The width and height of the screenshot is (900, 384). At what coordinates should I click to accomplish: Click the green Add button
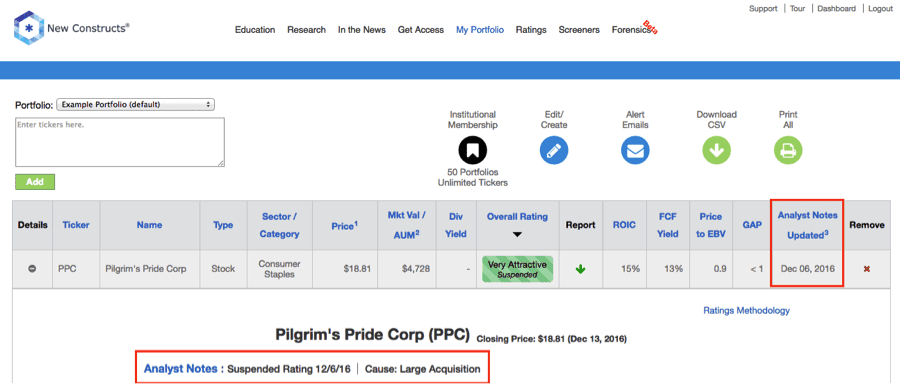pyautogui.click(x=34, y=182)
